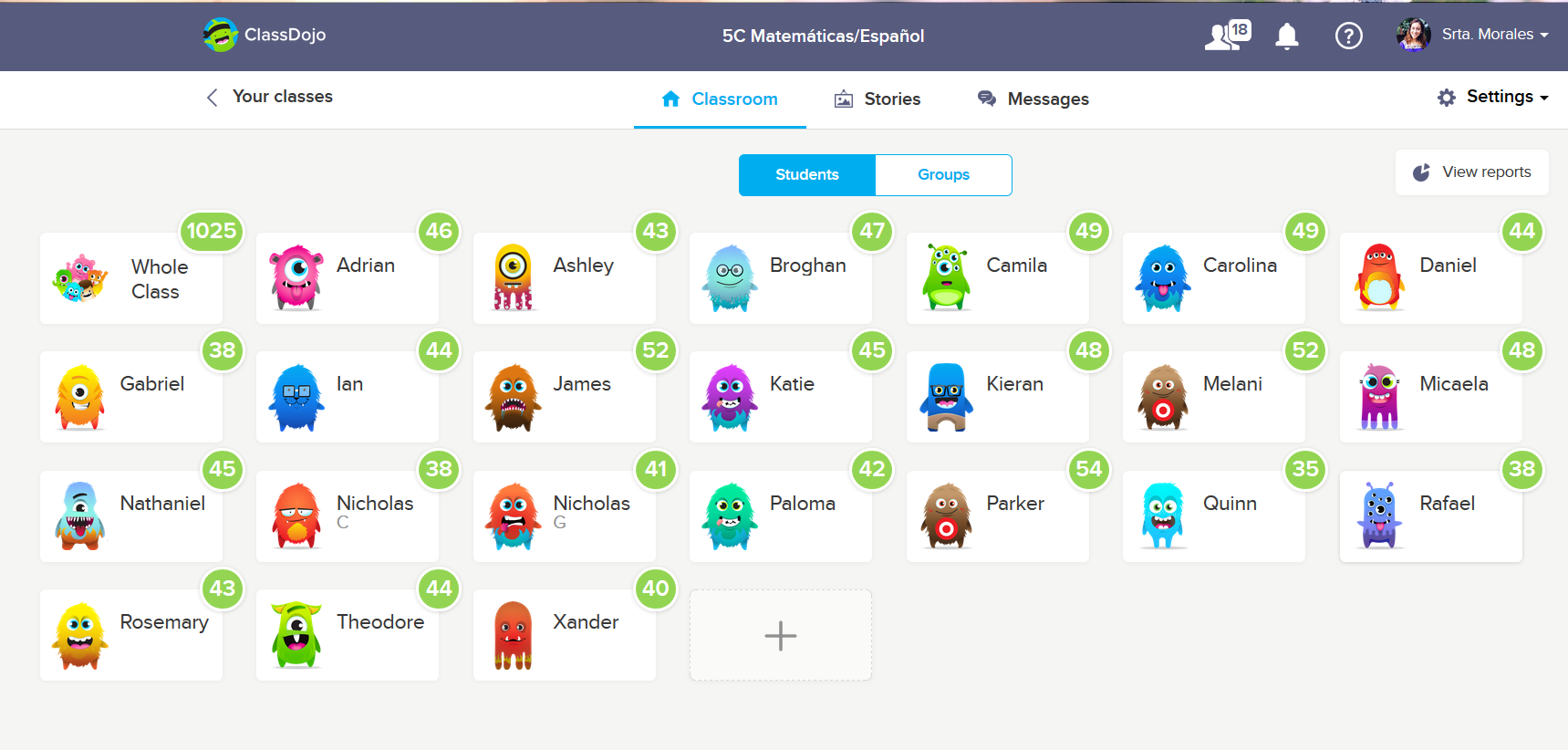Screen dimensions: 1568x750
Task: Select the name Rosemary
Action: (164, 622)
